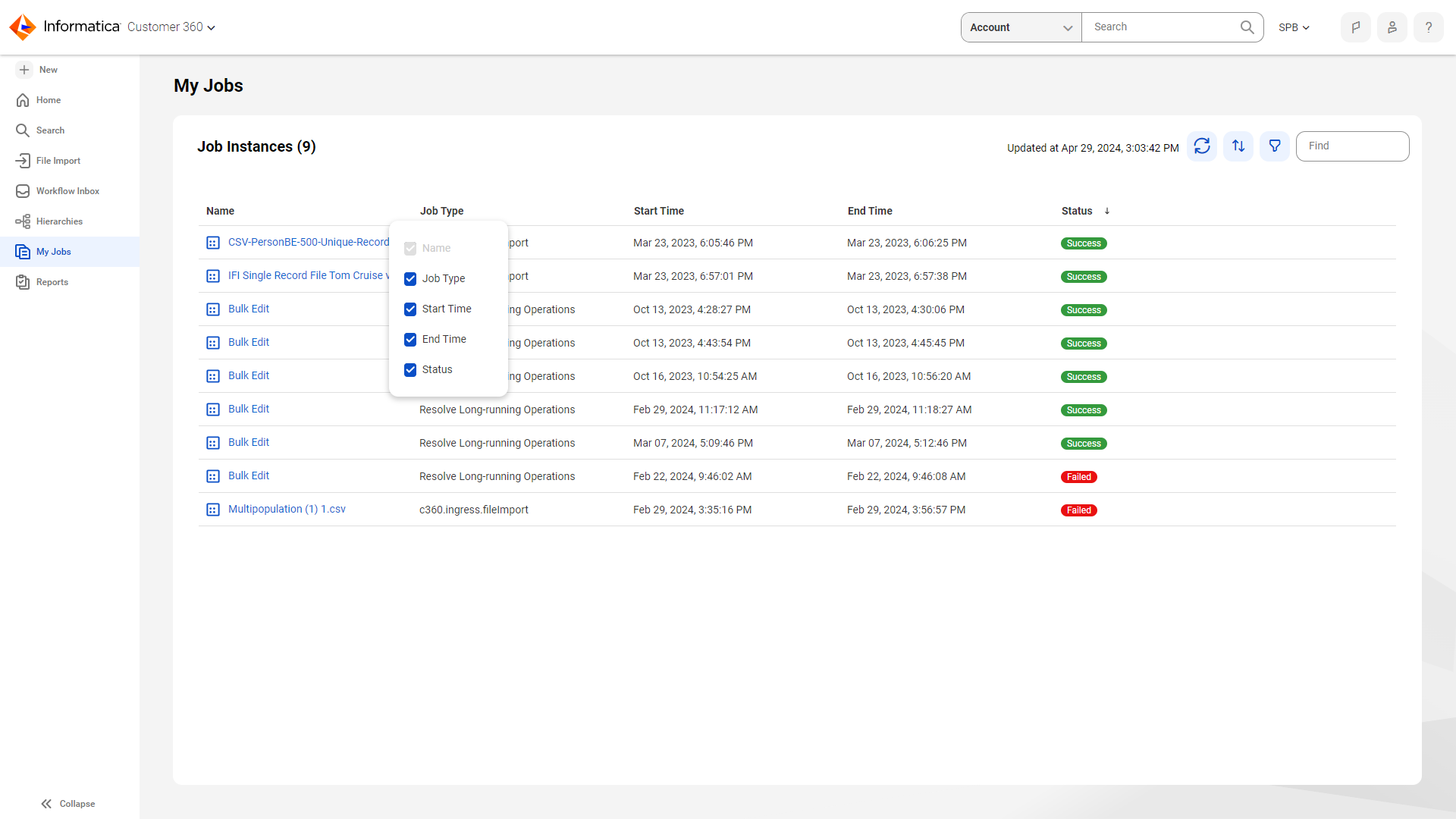Sort by the End Time column header
1456x819 pixels.
point(870,211)
